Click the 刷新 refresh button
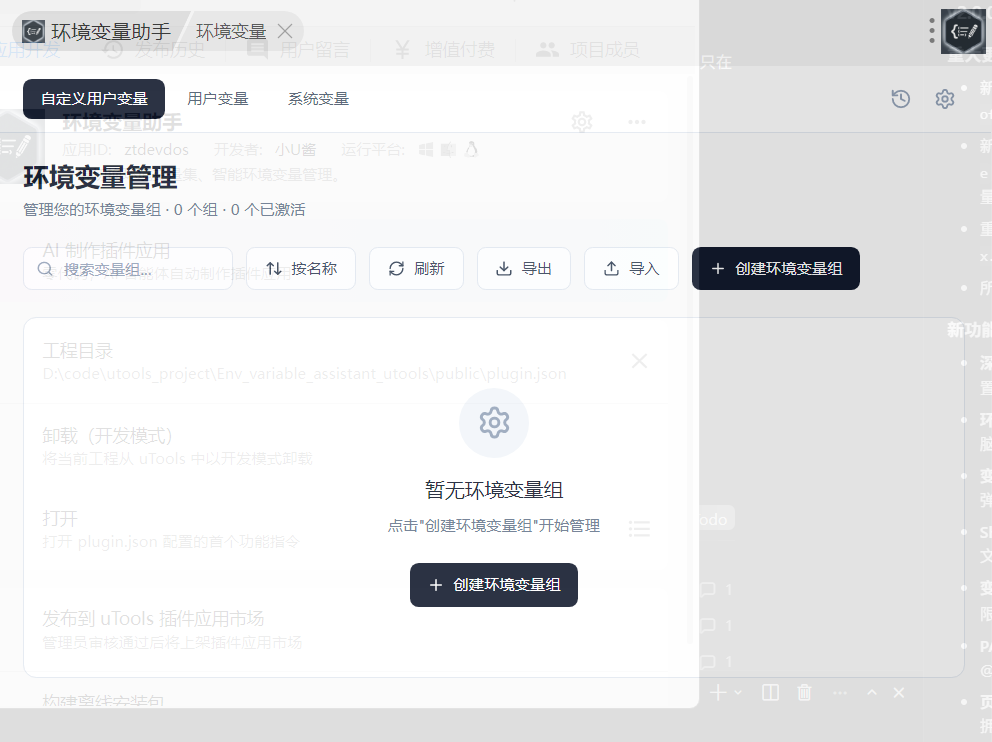The height and width of the screenshot is (742, 992). (x=416, y=269)
